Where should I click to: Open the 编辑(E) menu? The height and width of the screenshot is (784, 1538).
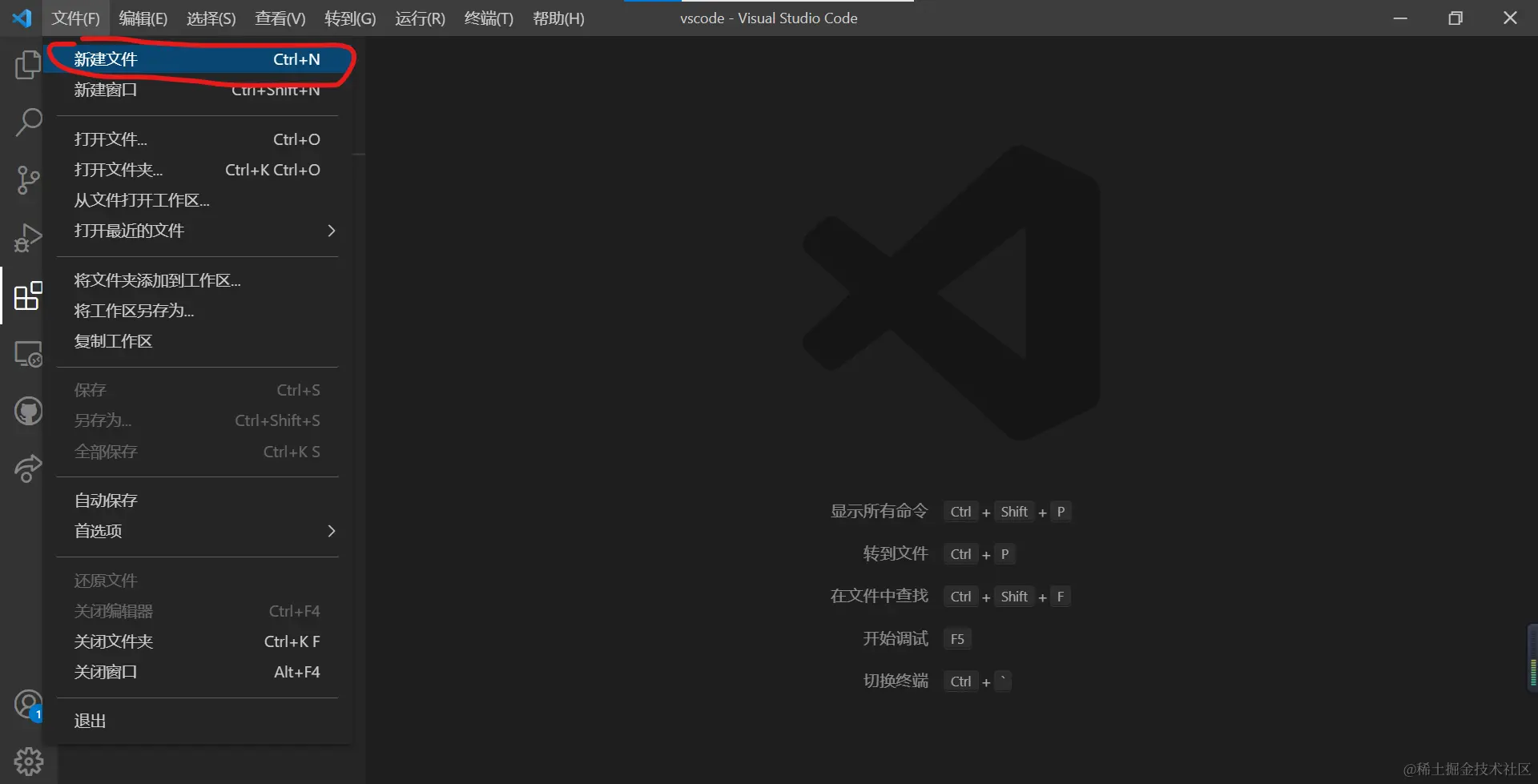pos(143,18)
